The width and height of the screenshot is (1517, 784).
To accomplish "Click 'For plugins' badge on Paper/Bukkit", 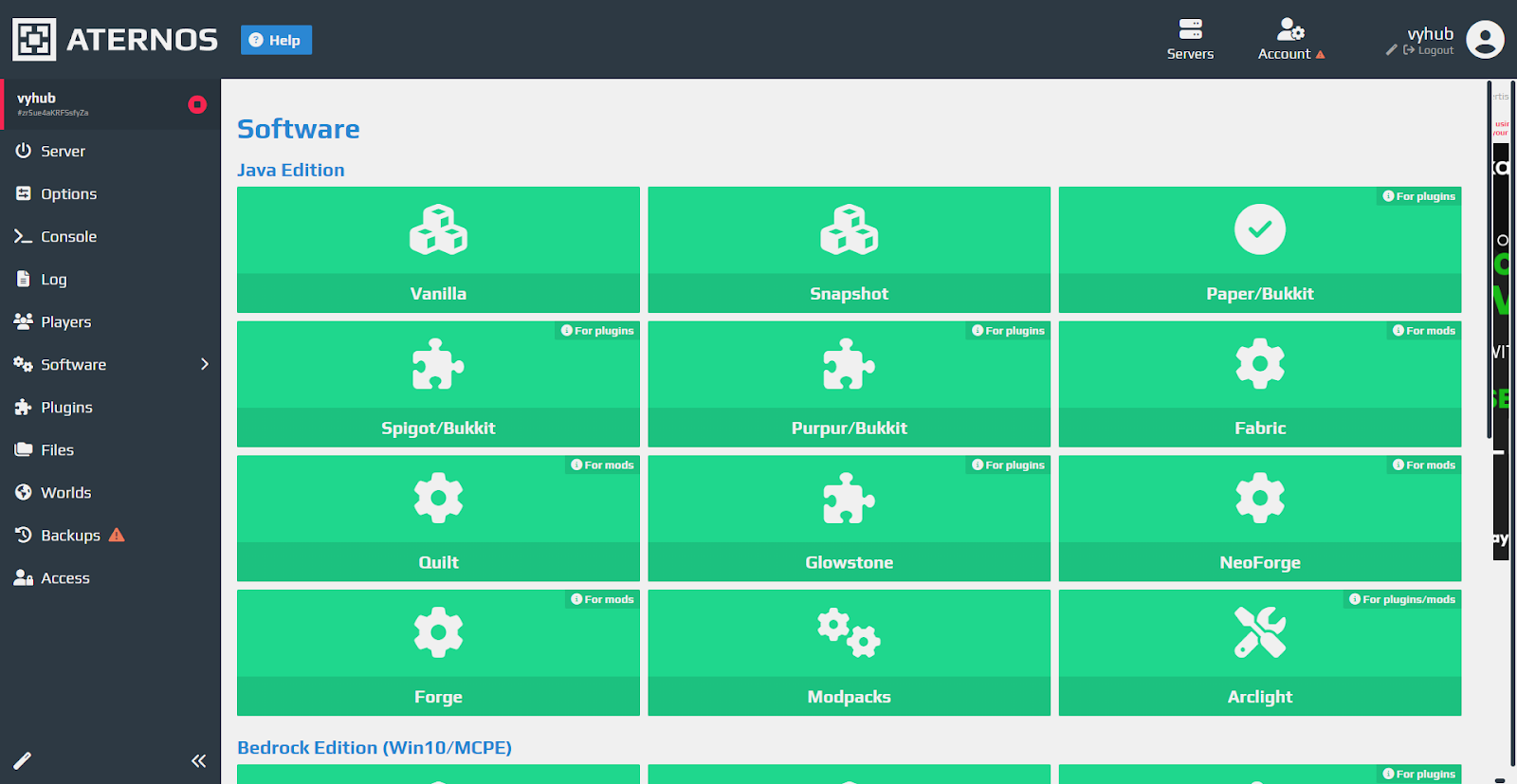I will tap(1418, 196).
